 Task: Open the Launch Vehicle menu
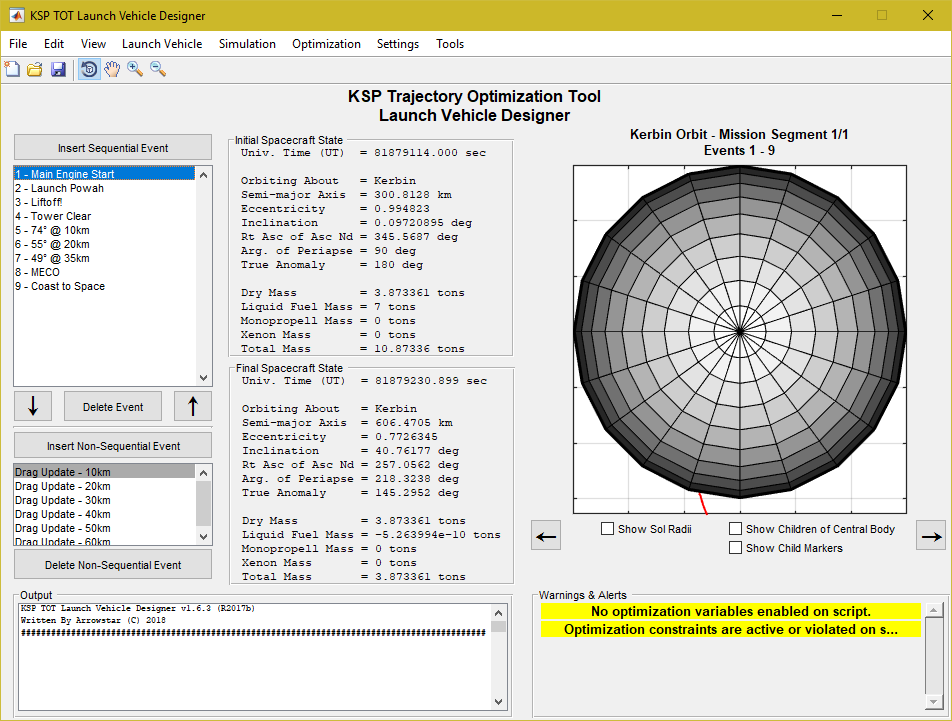pyautogui.click(x=162, y=44)
